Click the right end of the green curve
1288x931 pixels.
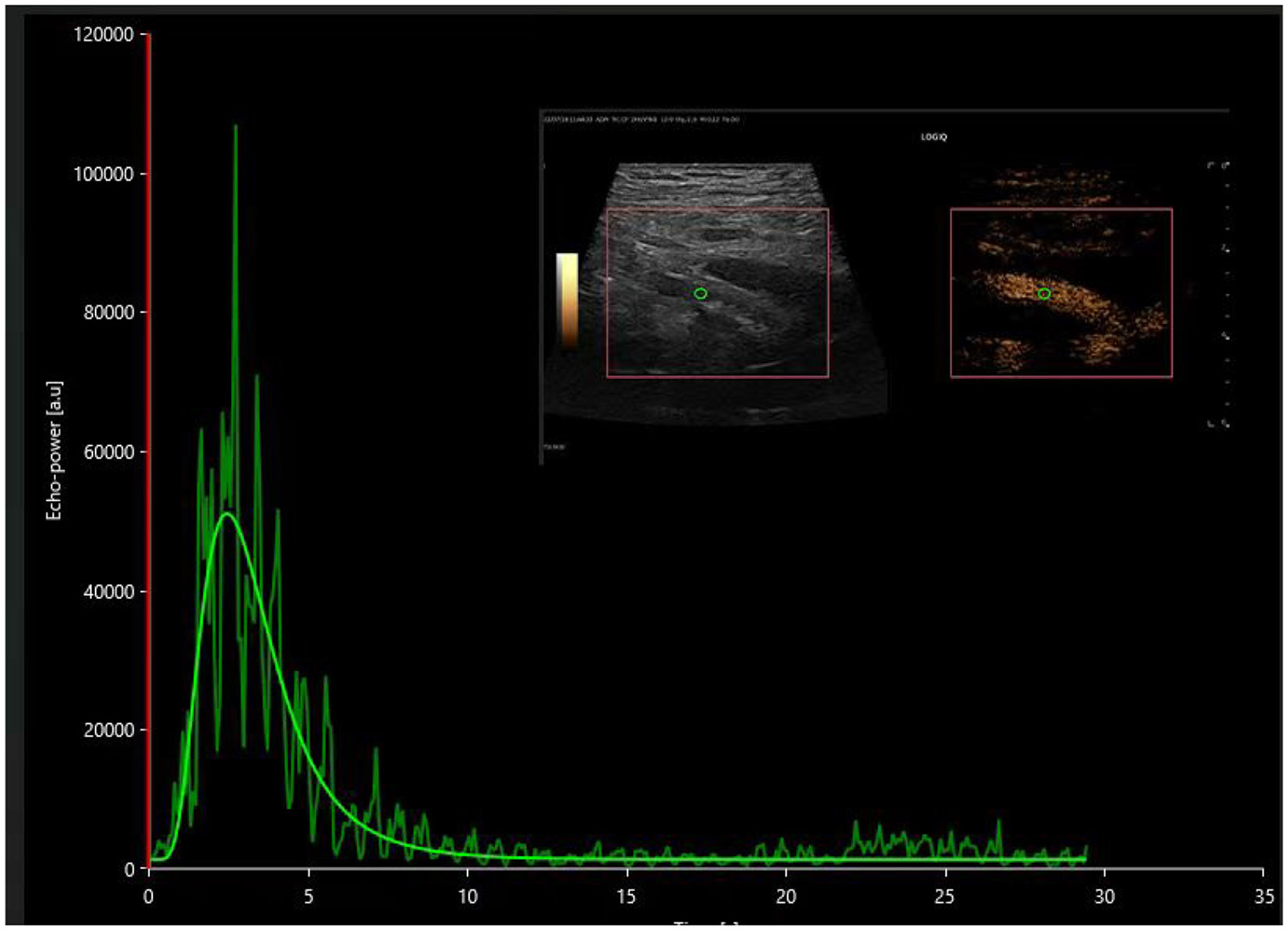pyautogui.click(x=1085, y=851)
